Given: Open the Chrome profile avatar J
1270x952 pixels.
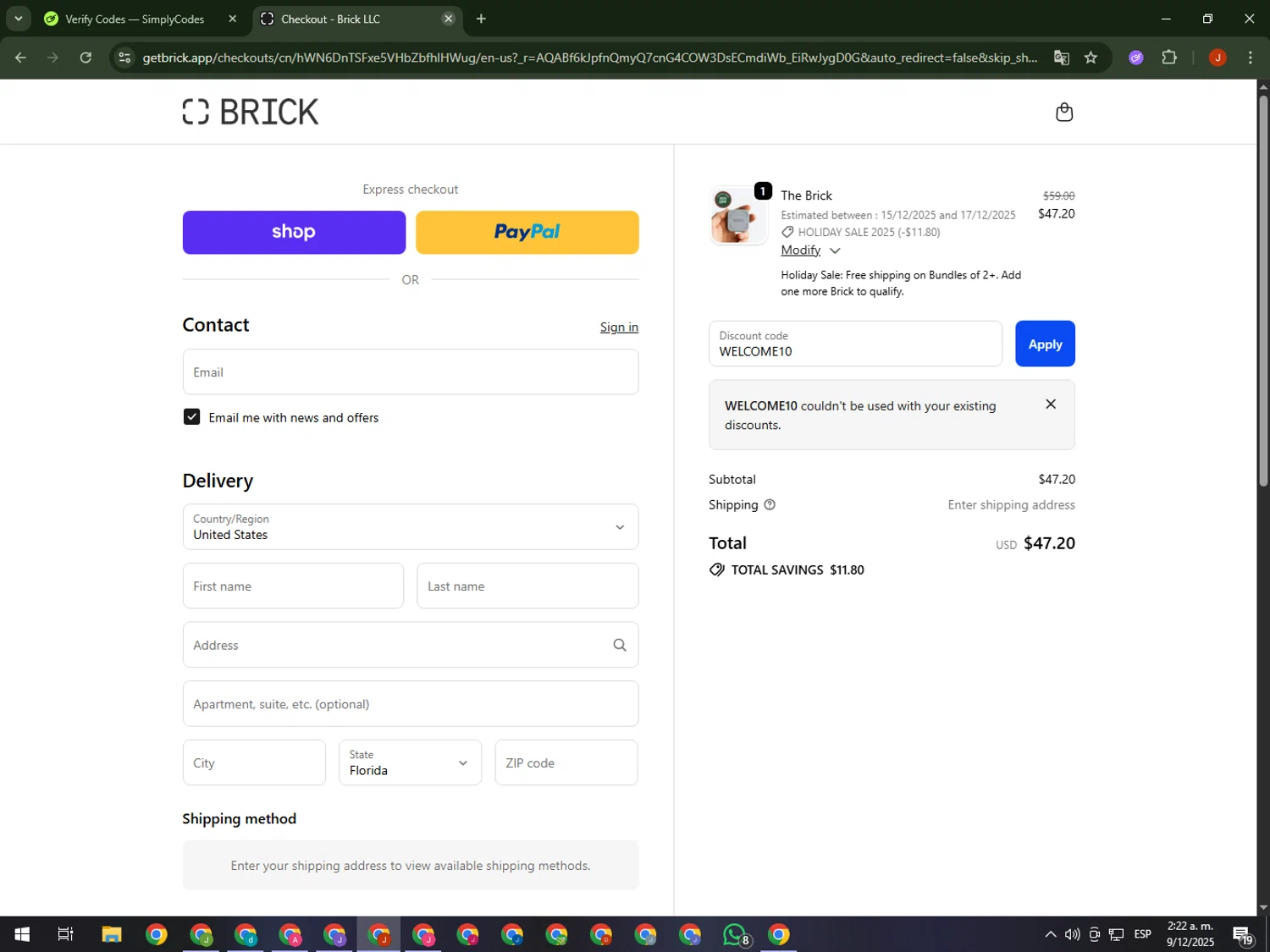Looking at the screenshot, I should pos(1218,58).
